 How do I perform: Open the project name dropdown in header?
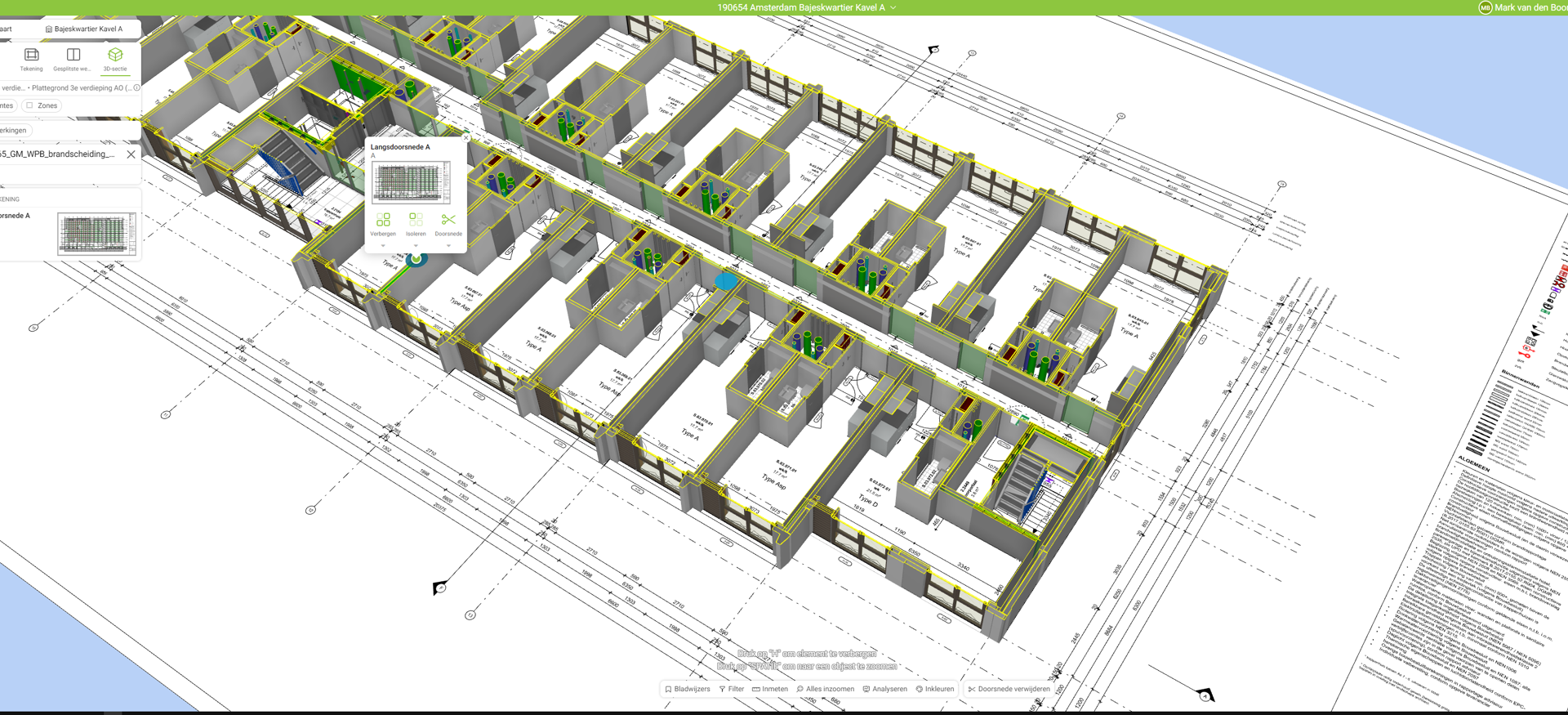(893, 7)
